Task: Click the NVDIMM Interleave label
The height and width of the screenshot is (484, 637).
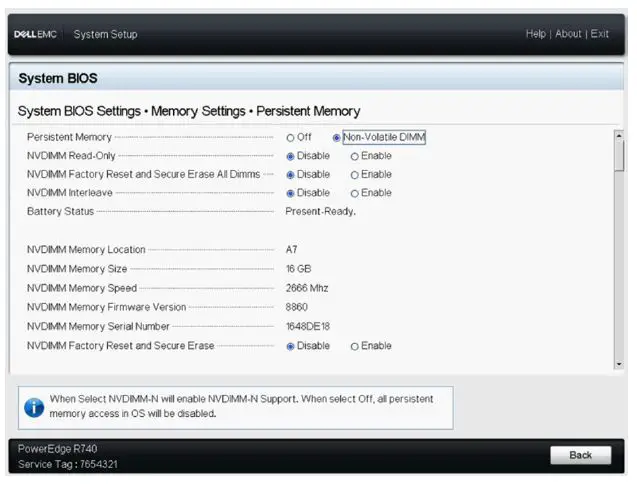Action: click(69, 193)
